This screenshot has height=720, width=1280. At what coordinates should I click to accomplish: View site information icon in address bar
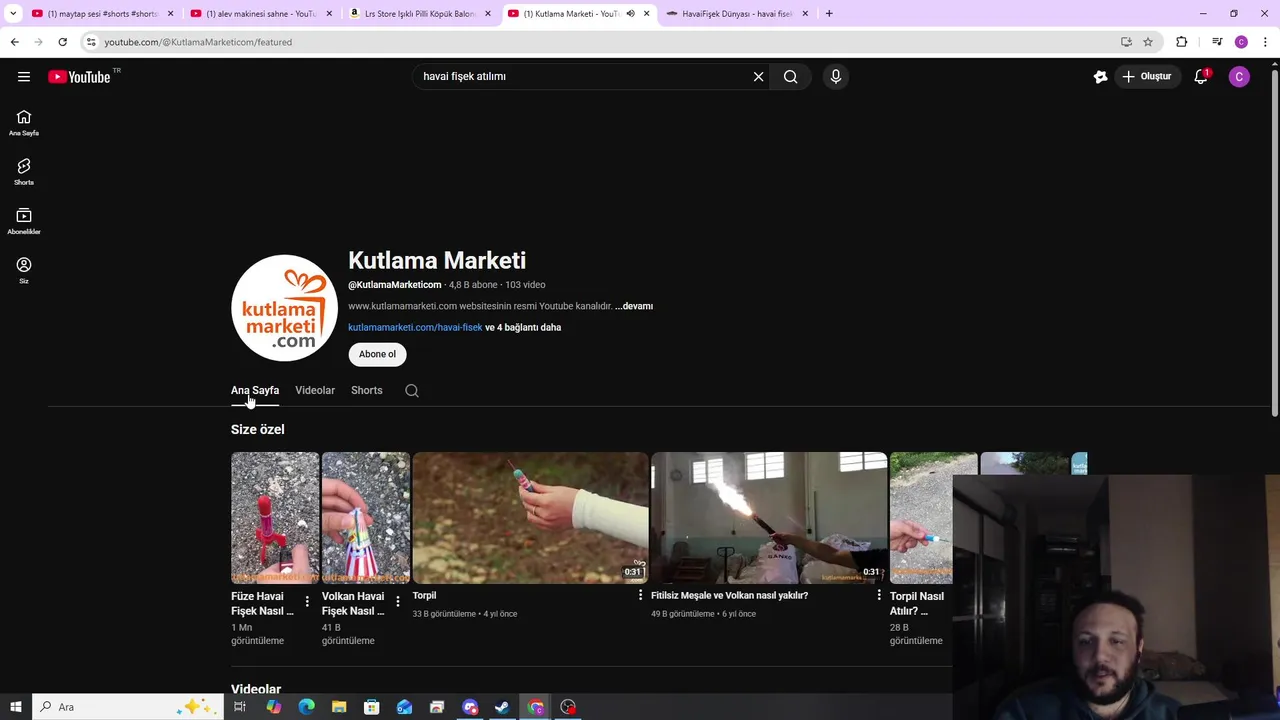pyautogui.click(x=91, y=42)
